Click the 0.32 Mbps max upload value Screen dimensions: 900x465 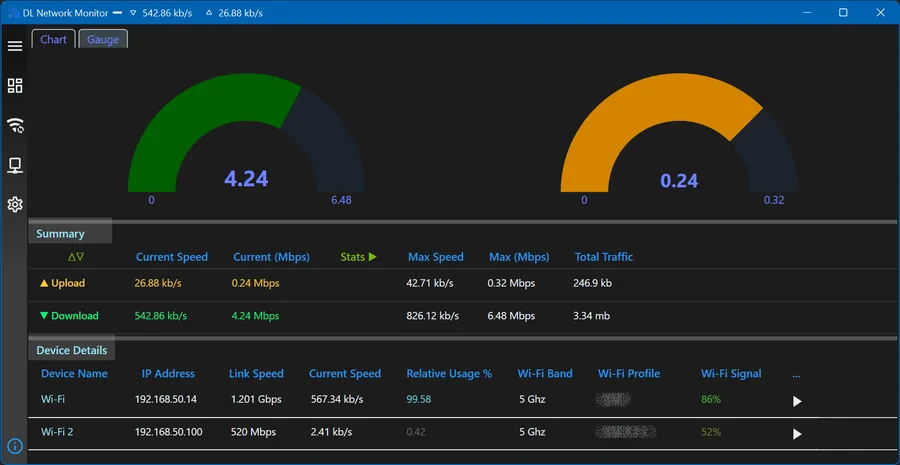pos(511,283)
